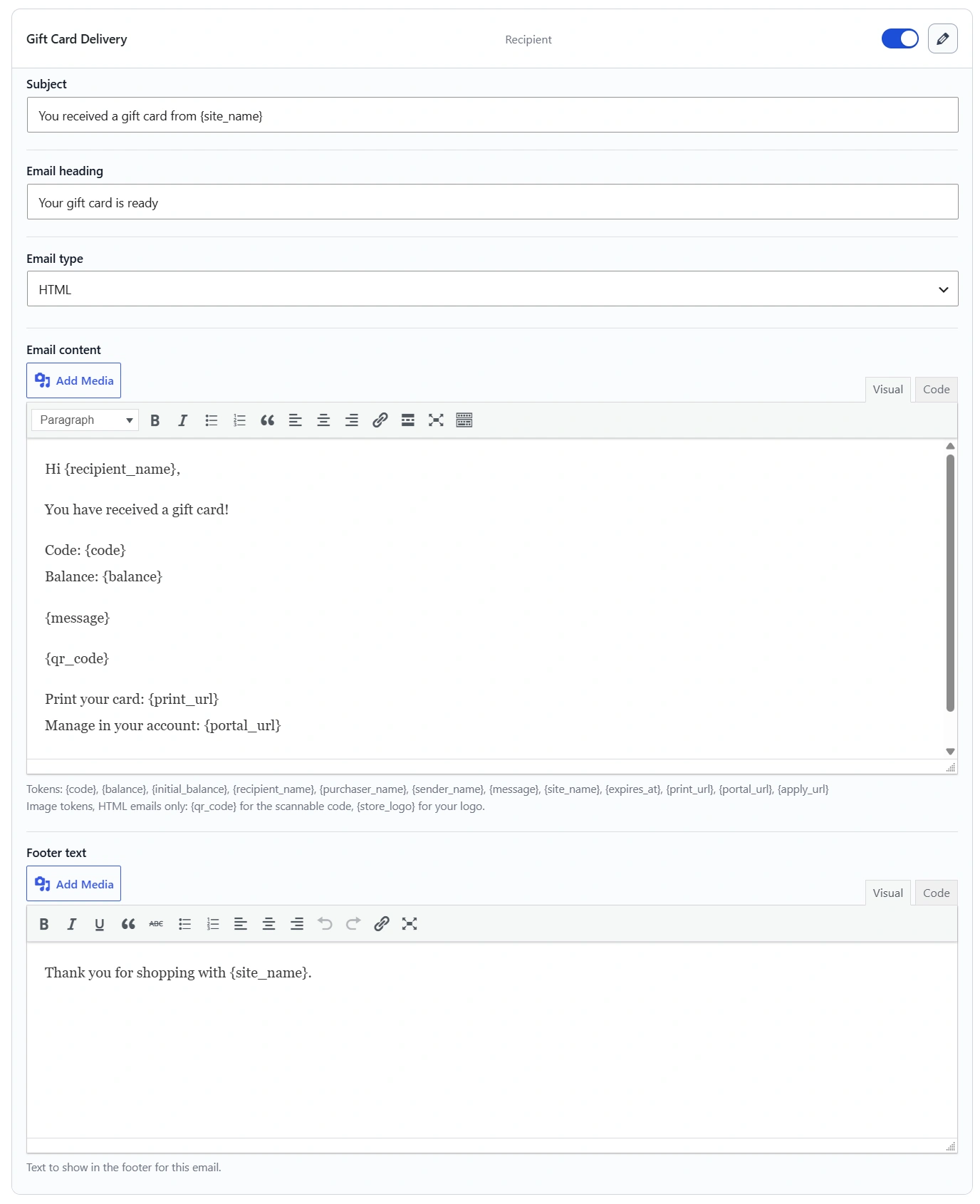Enable fullscreen mode in Email content editor
Viewport: 980px width, 1204px height.
(436, 420)
